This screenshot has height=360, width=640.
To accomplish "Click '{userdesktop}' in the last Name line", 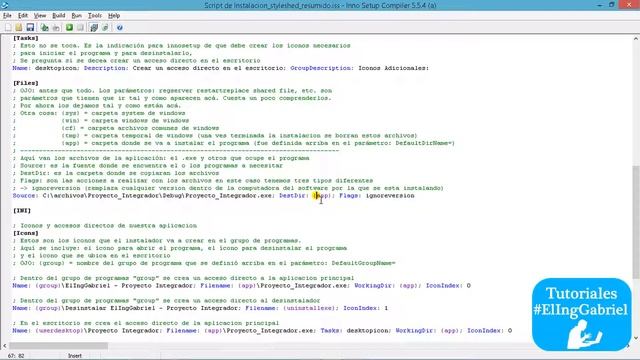I will click(x=59, y=331).
